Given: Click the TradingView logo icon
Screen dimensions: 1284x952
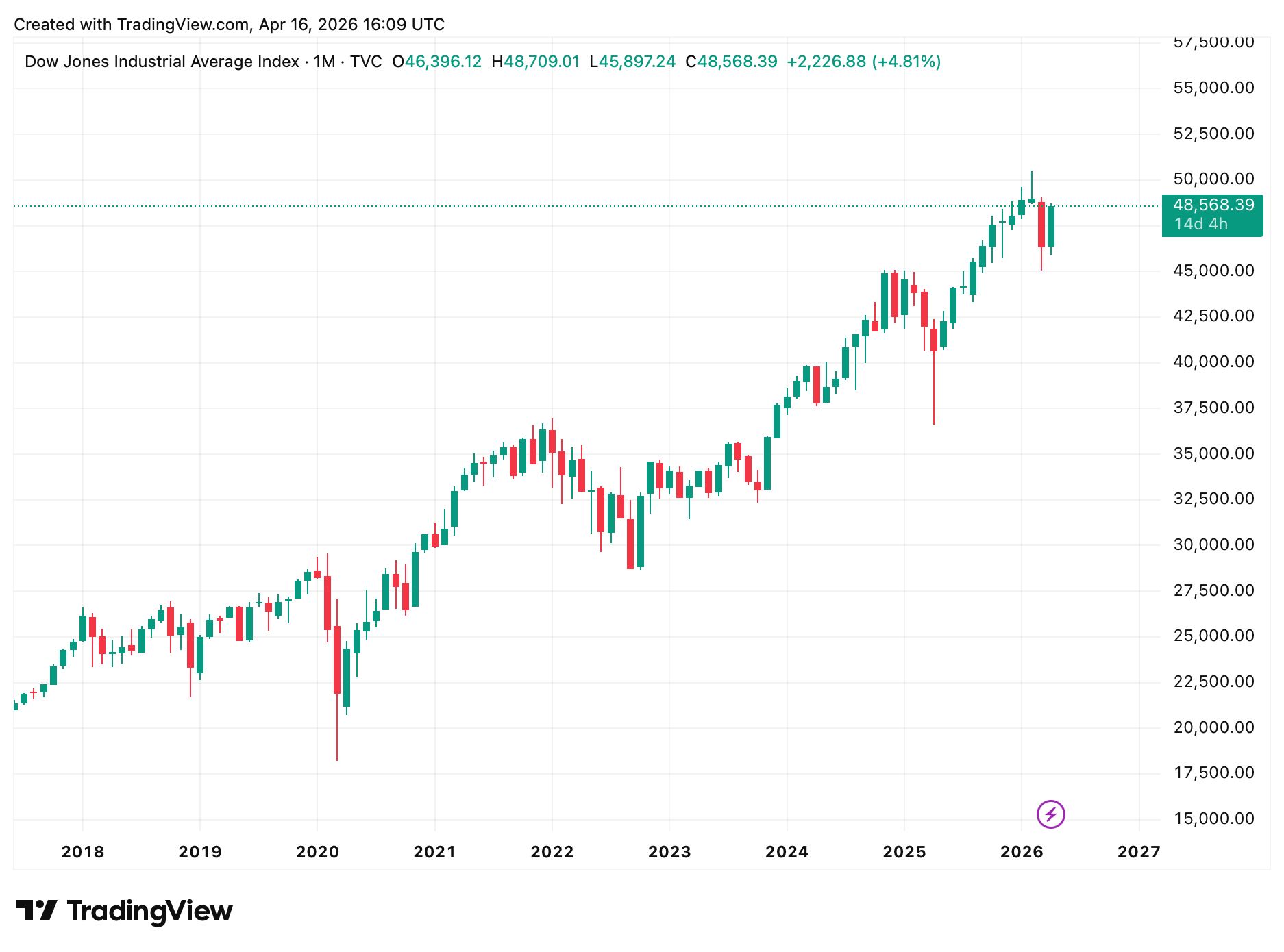Looking at the screenshot, I should pyautogui.click(x=36, y=910).
